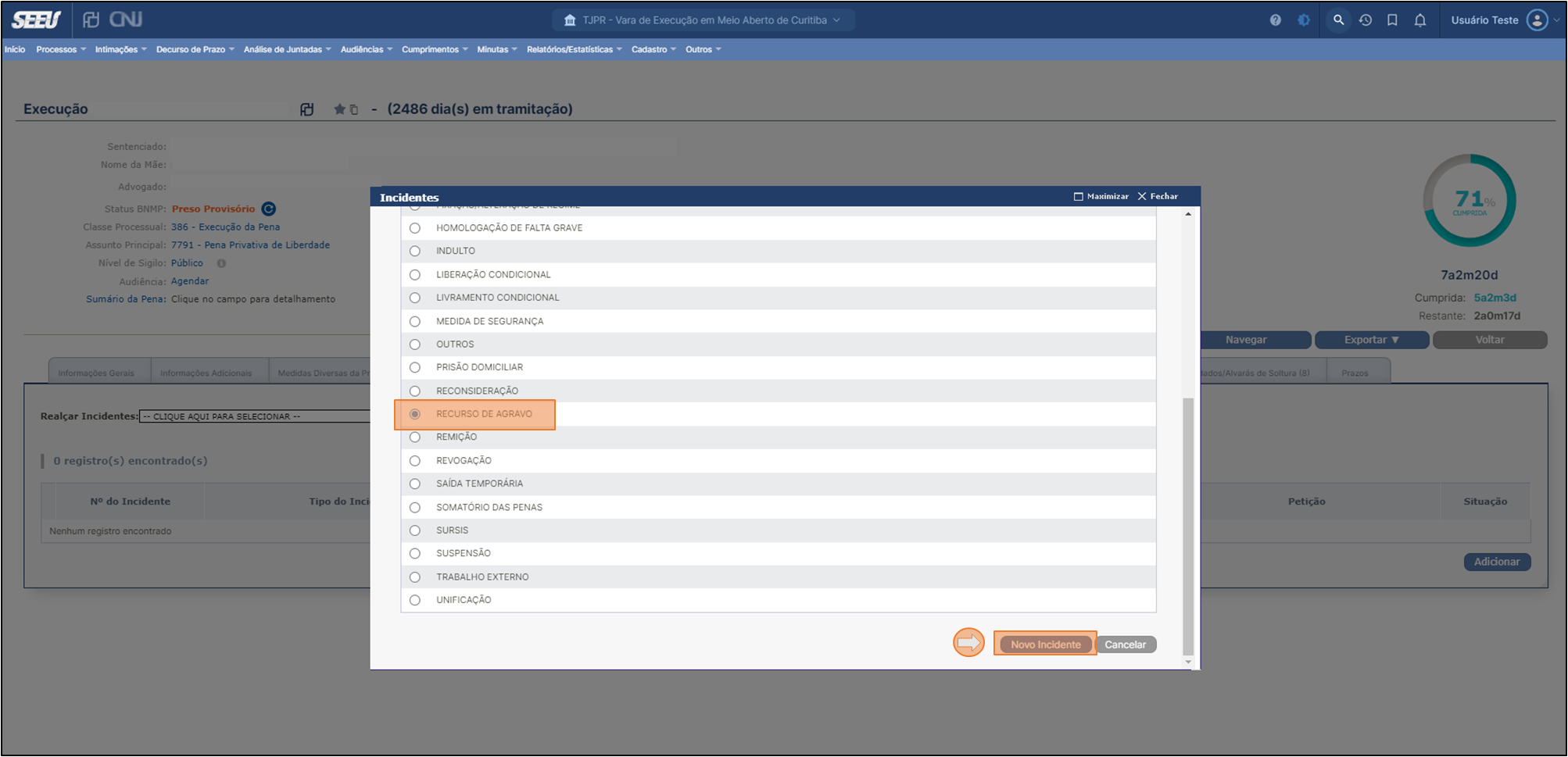Go to the Início menu item

tap(15, 49)
